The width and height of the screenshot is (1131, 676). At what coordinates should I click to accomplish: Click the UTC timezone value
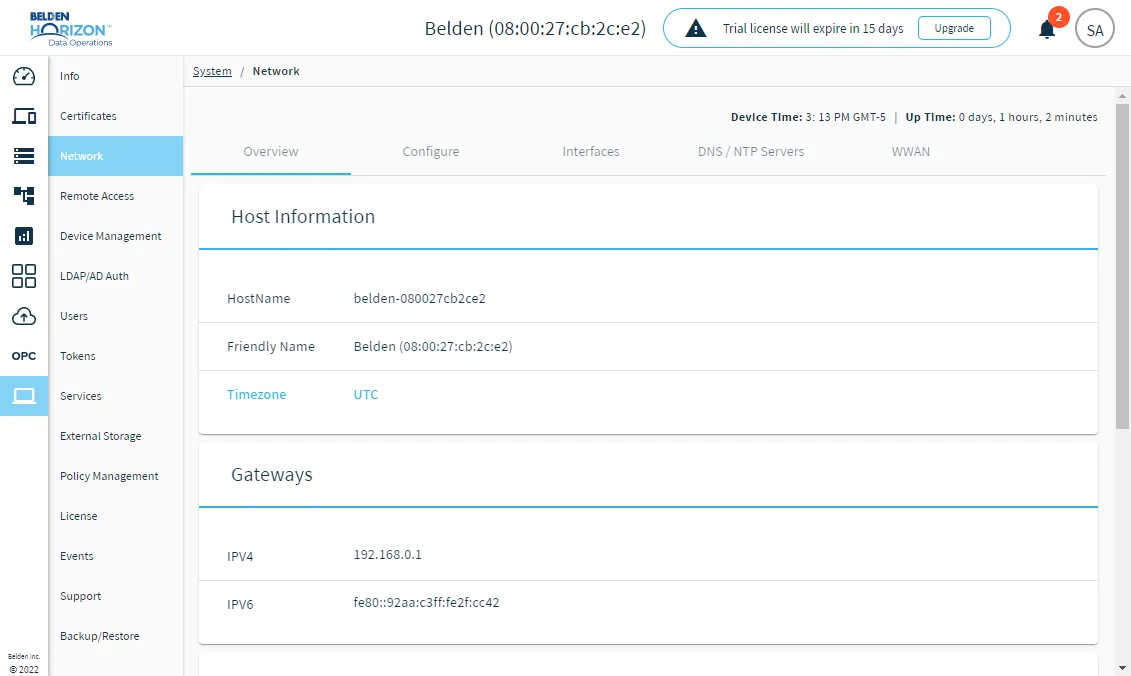(x=366, y=395)
